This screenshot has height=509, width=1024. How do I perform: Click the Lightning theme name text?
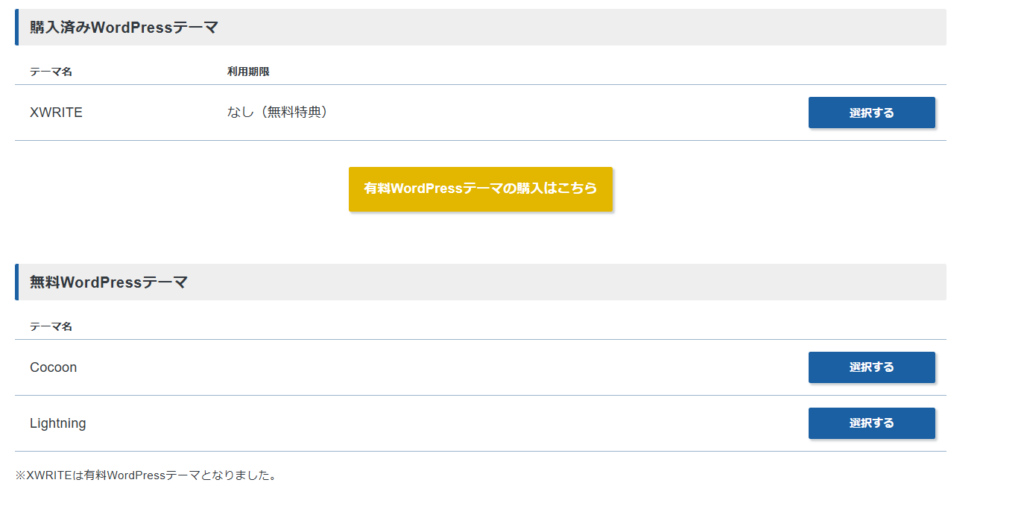pos(58,423)
